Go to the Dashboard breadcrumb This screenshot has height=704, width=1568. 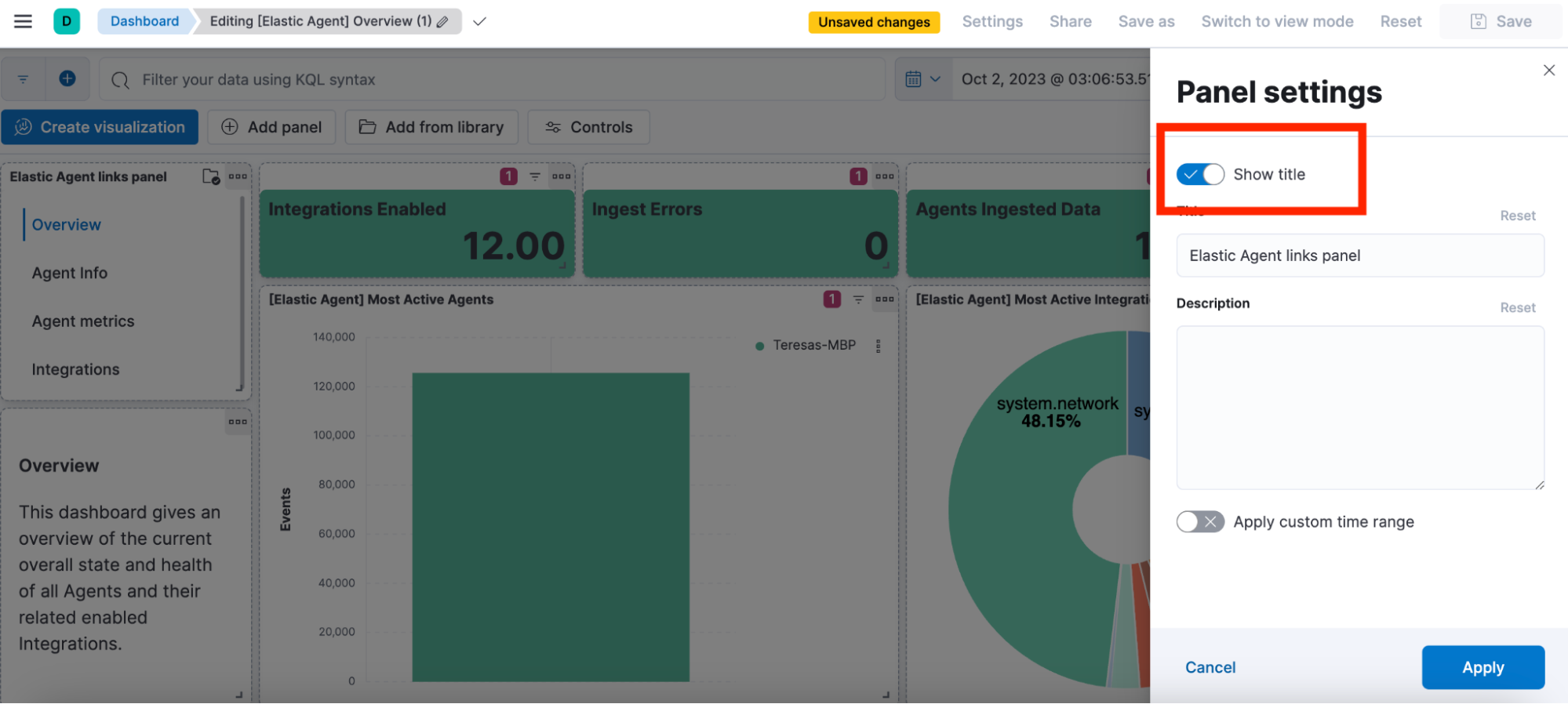[144, 21]
